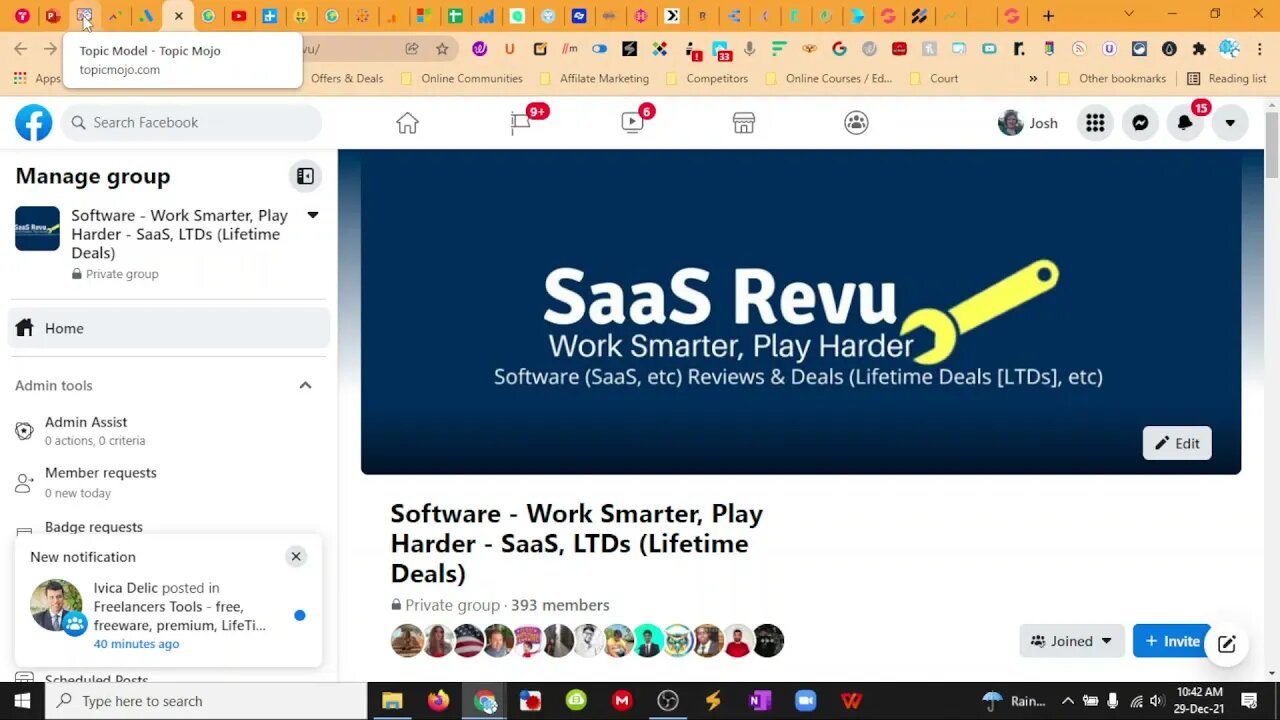
Task: Collapse the Admin tools section
Action: pyautogui.click(x=305, y=385)
